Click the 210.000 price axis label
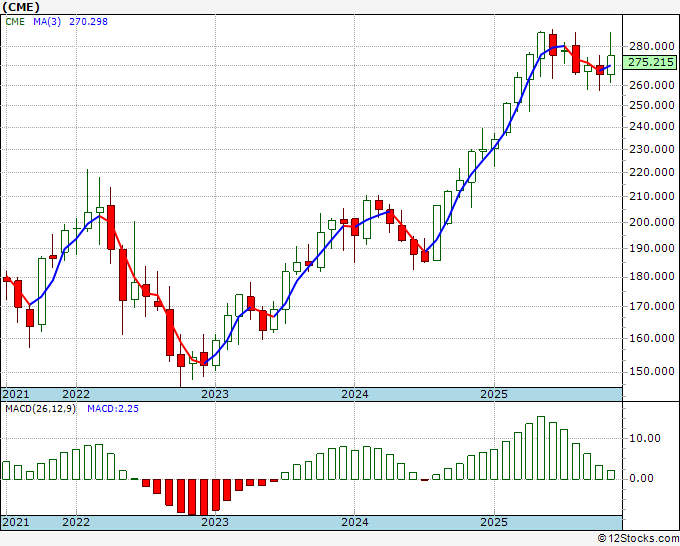Image resolution: width=680 pixels, height=546 pixels. [x=651, y=196]
